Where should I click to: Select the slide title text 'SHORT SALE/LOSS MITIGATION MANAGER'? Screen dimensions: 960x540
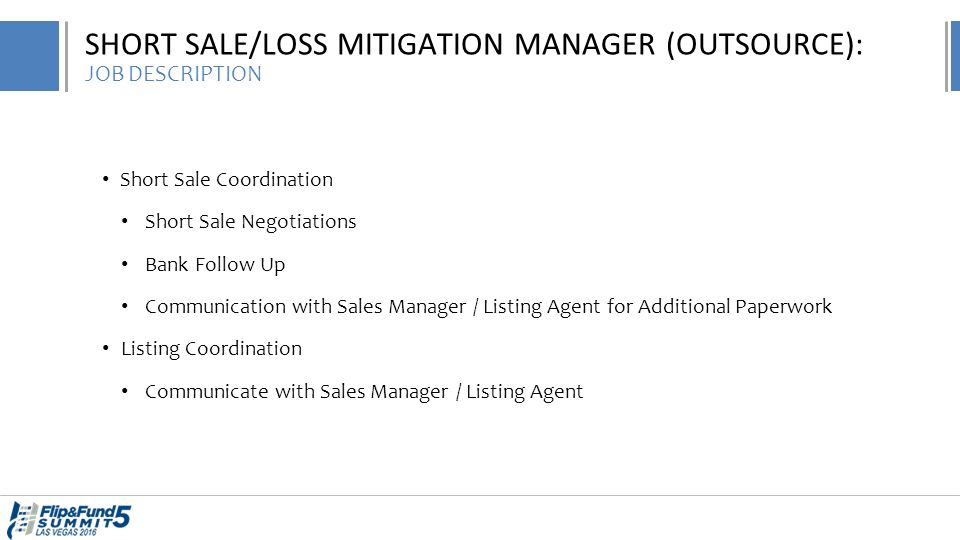[370, 45]
